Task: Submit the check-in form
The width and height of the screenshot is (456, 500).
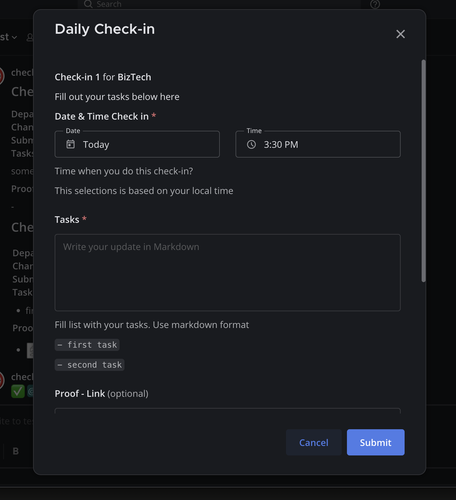Action: coord(376,442)
